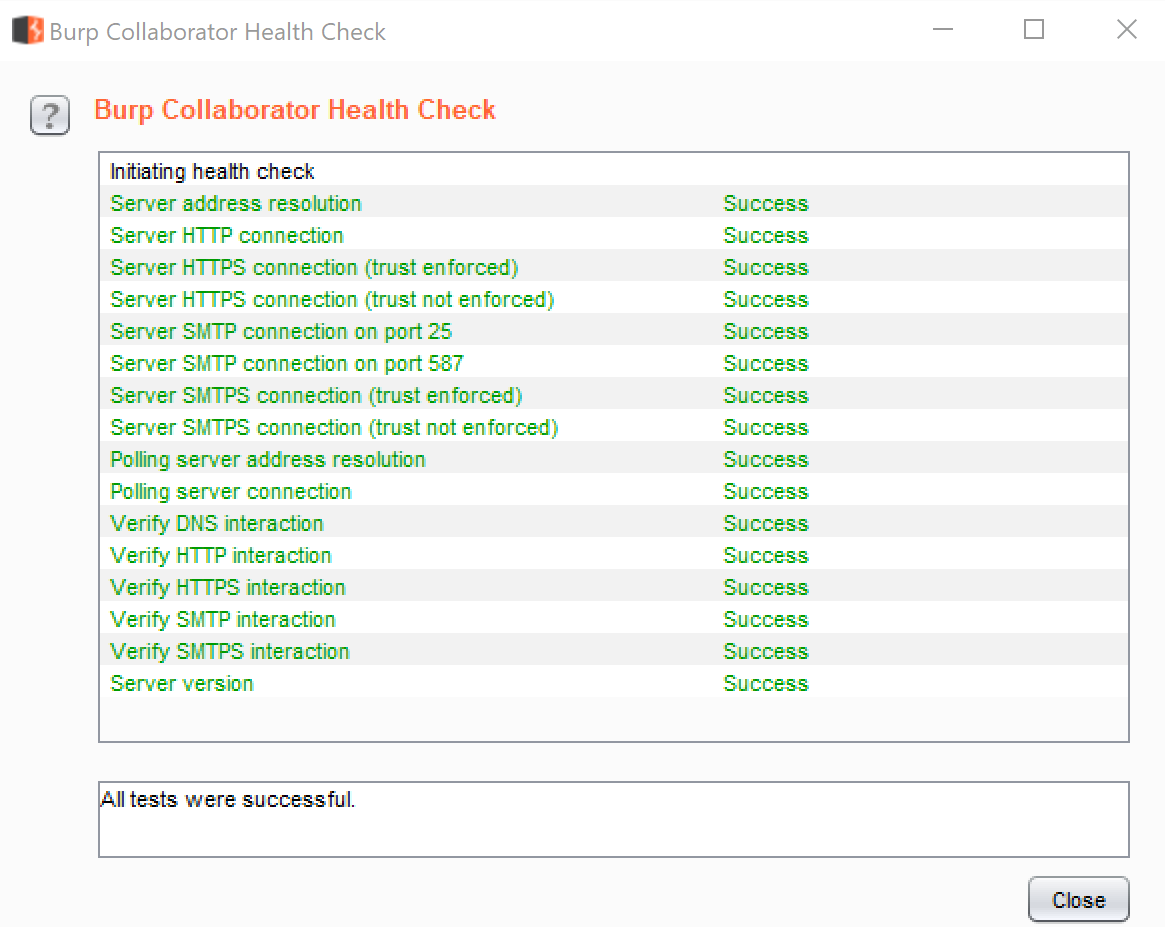Click the Burp Suite logo icon
The width and height of the screenshot is (1165, 927).
pyautogui.click(x=28, y=30)
